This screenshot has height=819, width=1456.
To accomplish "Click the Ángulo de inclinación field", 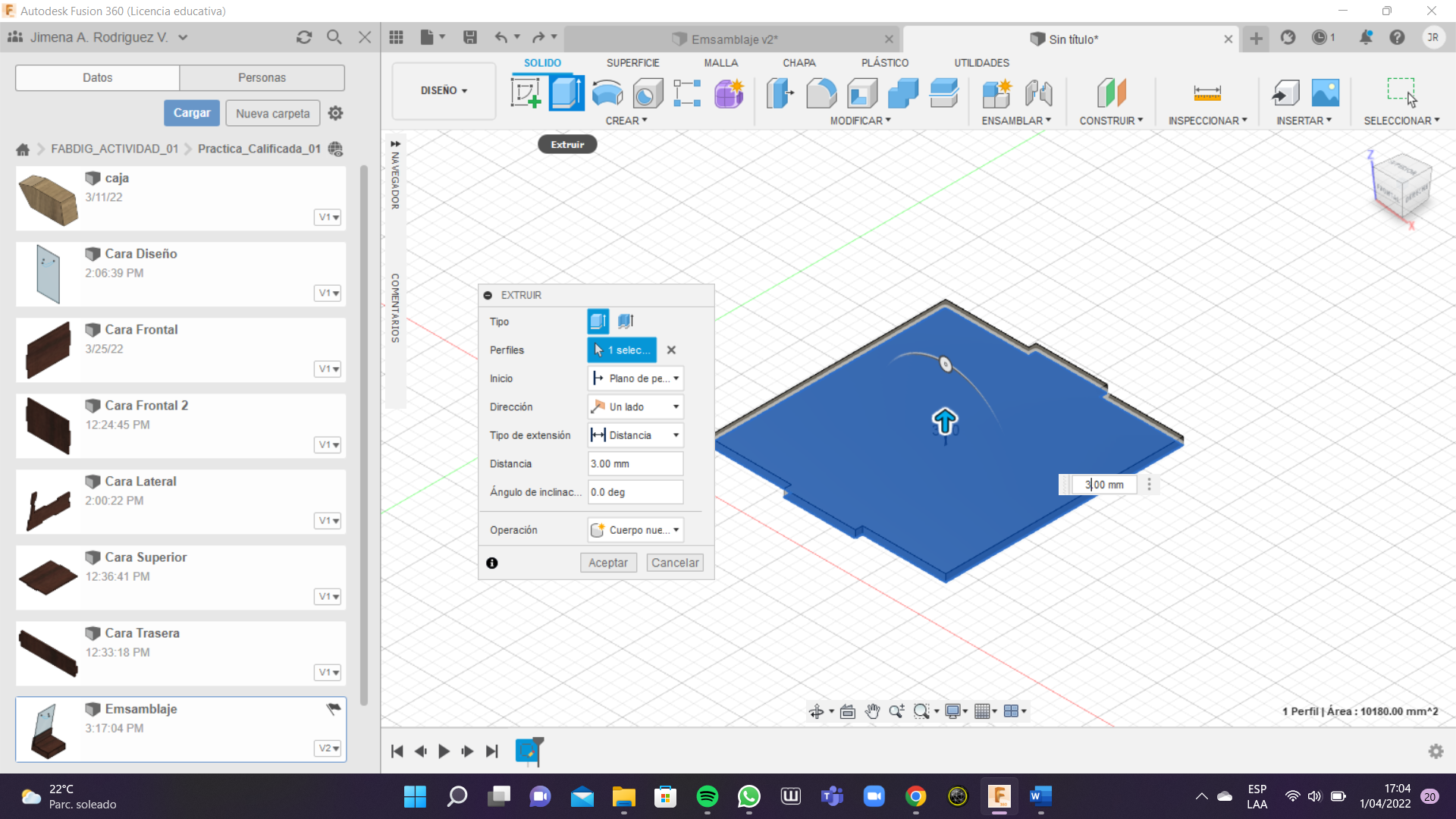I will tap(635, 492).
